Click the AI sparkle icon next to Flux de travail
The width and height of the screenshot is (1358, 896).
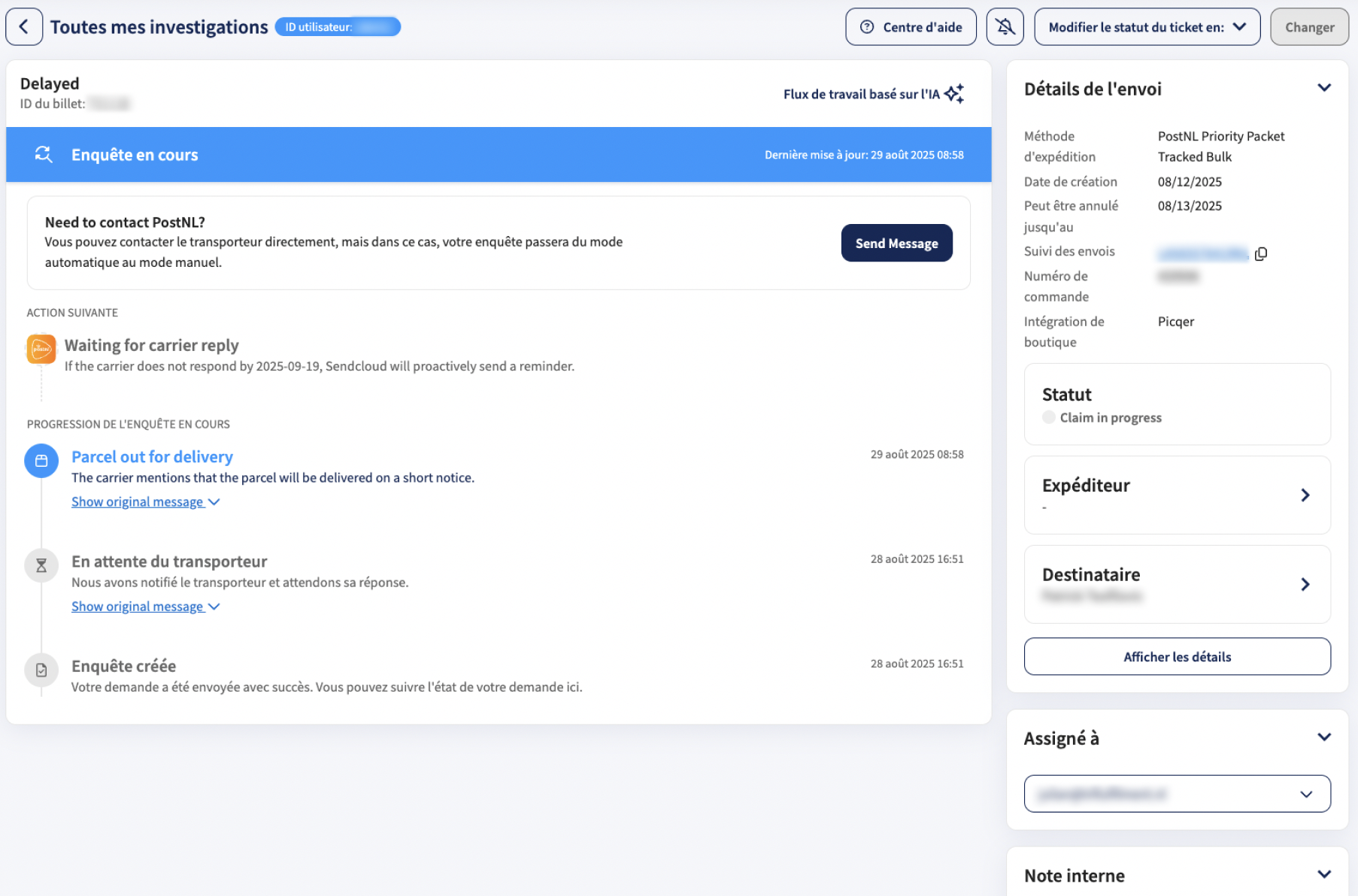954,94
